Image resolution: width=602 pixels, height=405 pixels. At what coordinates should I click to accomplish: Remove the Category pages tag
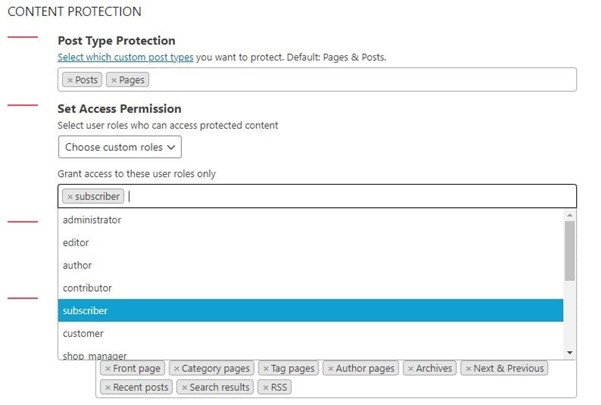pyautogui.click(x=177, y=369)
